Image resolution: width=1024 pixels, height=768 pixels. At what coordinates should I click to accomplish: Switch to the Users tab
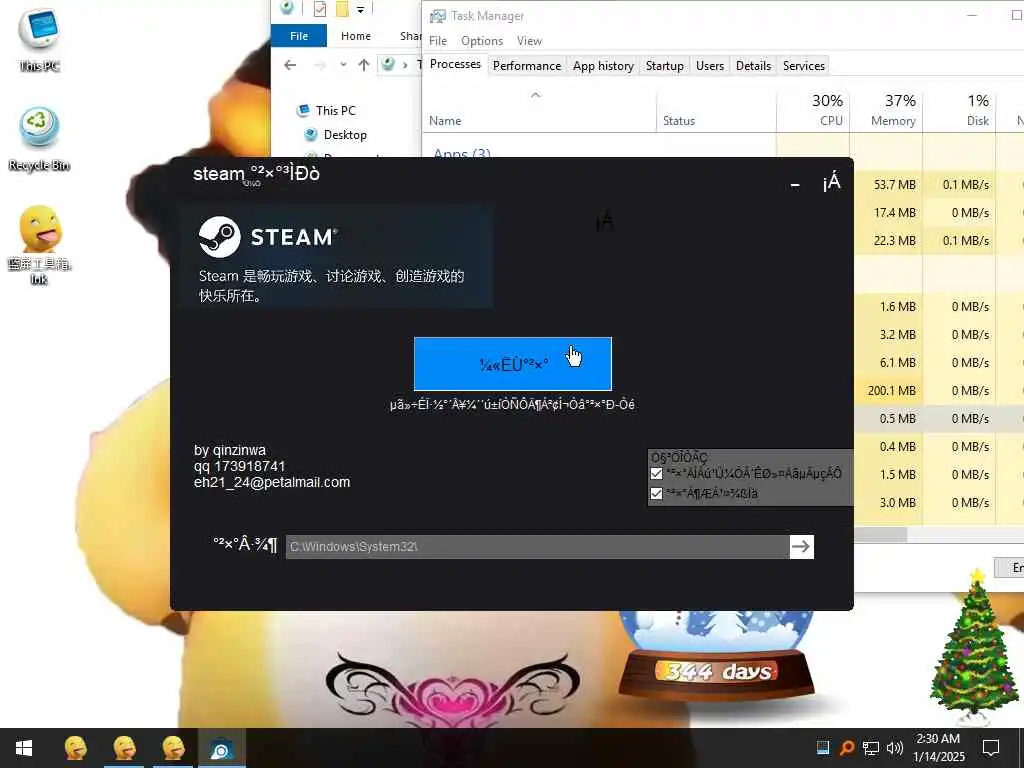(709, 65)
